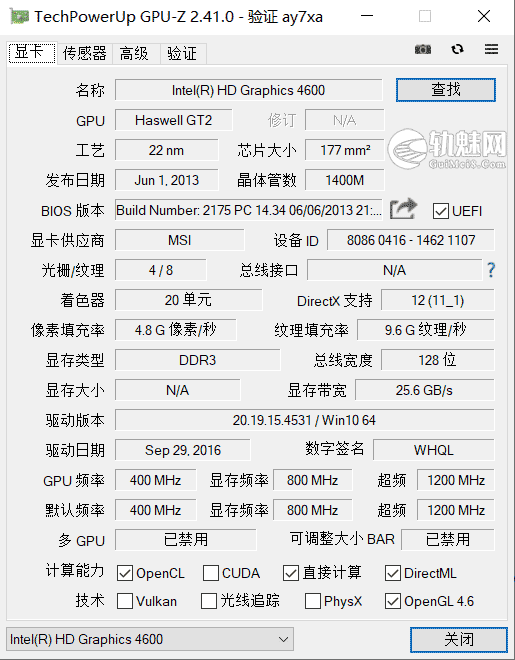Image resolution: width=515 pixels, height=660 pixels.
Task: Click the refresh icon in the toolbar
Action: coord(457,49)
